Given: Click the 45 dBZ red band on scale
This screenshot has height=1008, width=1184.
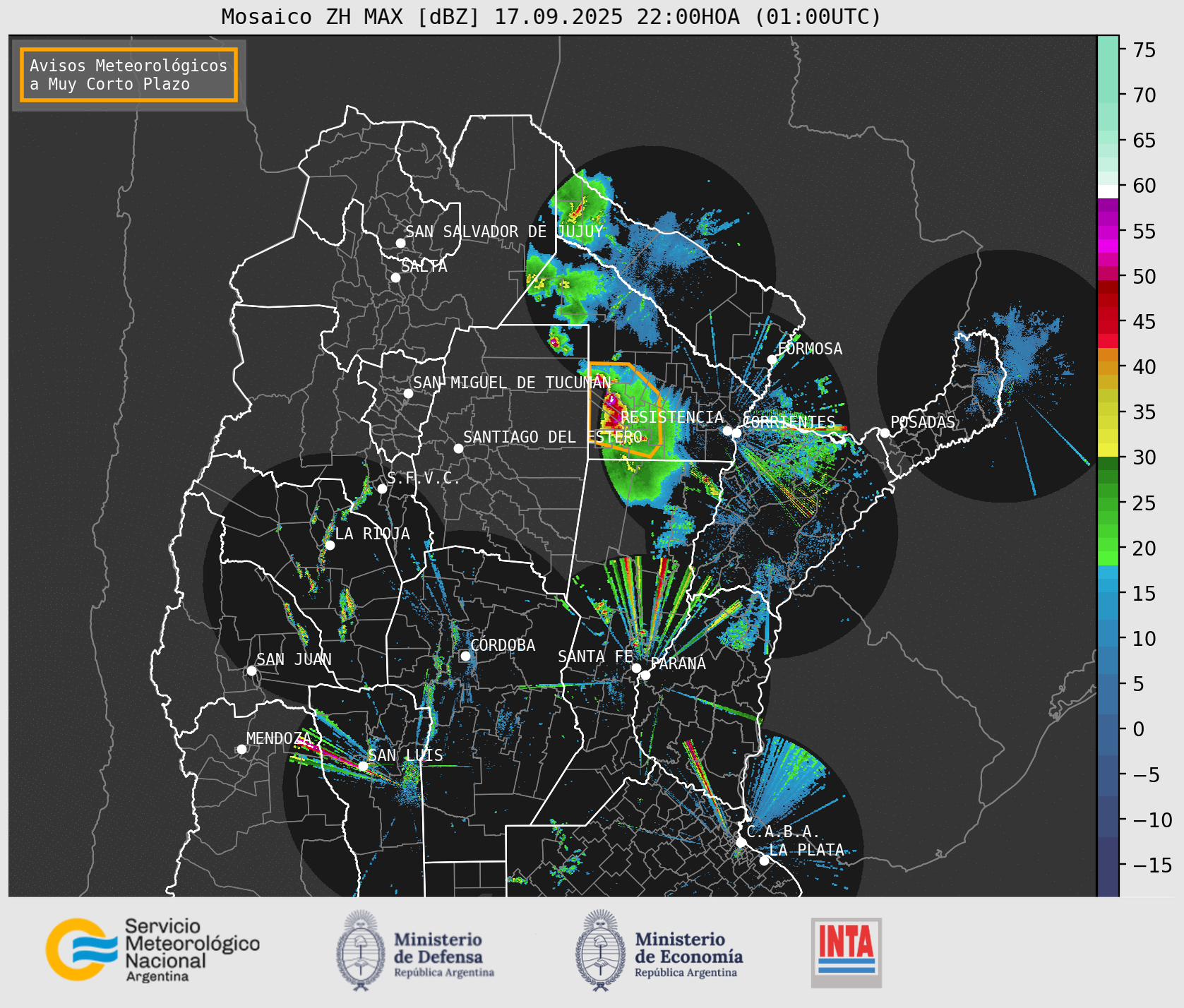Looking at the screenshot, I should pyautogui.click(x=1108, y=321).
